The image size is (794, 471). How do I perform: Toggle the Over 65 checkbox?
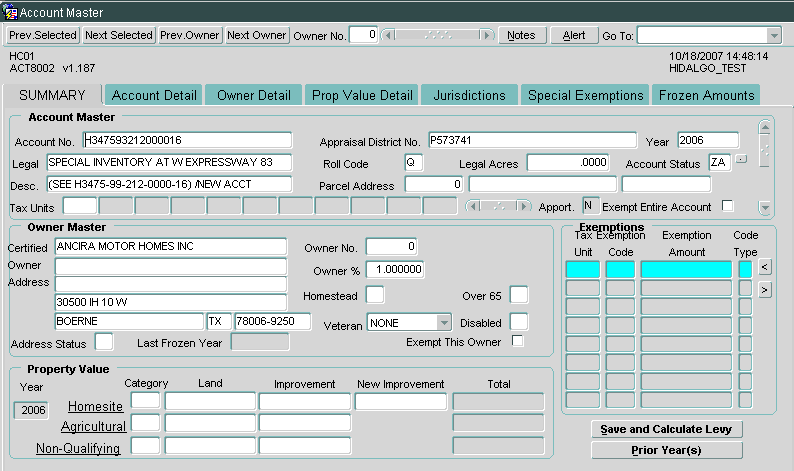[x=519, y=295]
